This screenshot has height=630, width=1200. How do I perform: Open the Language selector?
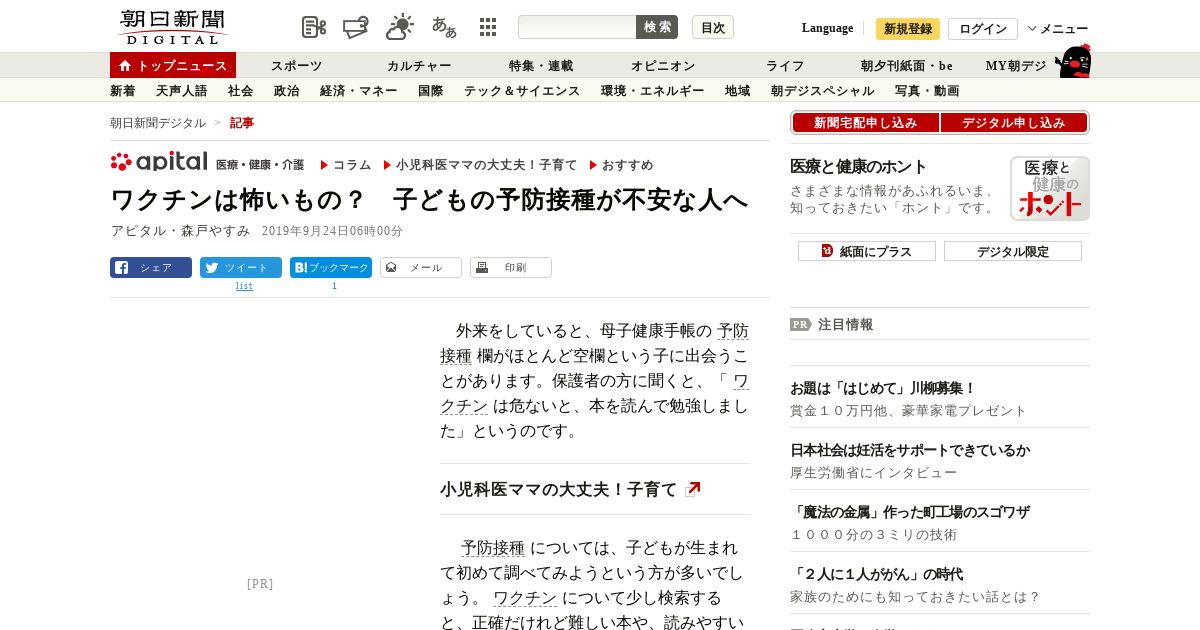pyautogui.click(x=827, y=28)
